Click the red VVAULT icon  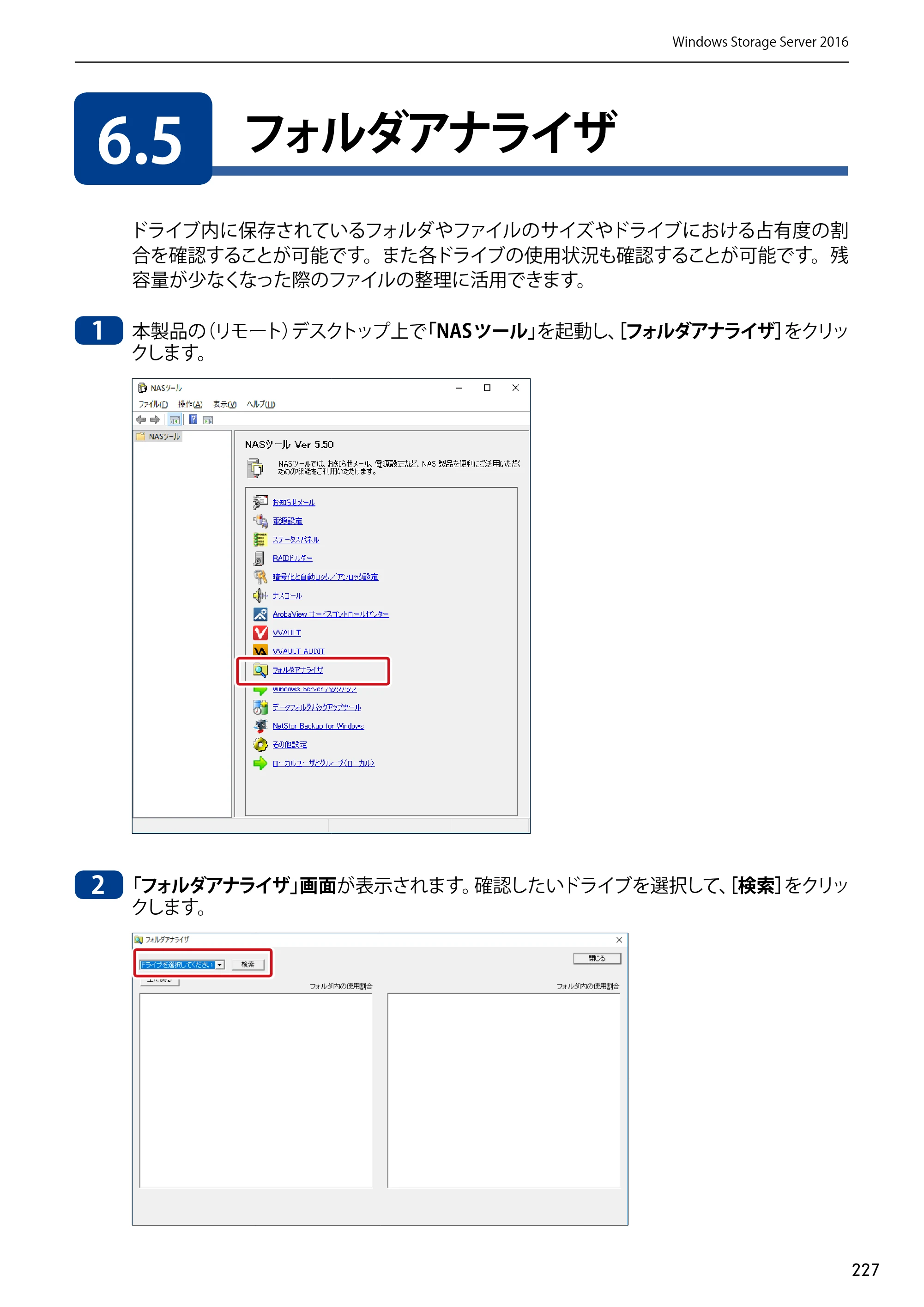point(260,633)
